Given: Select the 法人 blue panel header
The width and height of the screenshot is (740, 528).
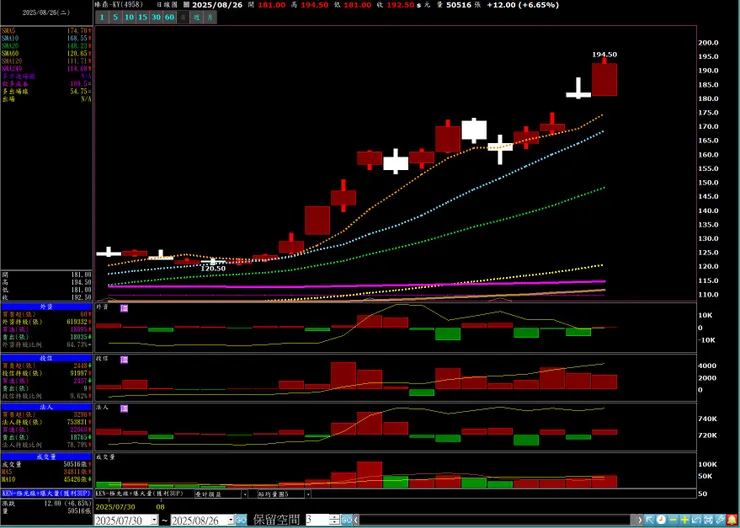Looking at the screenshot, I should [x=46, y=407].
